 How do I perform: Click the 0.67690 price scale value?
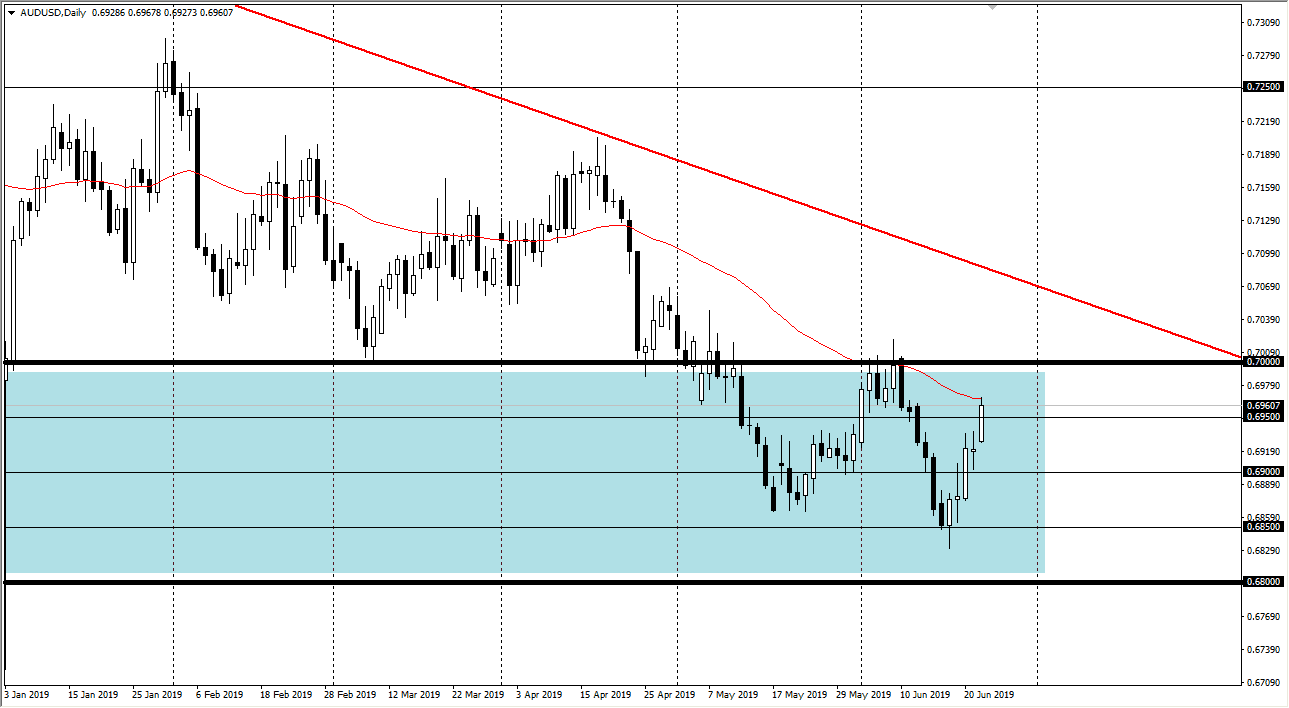coord(1264,616)
